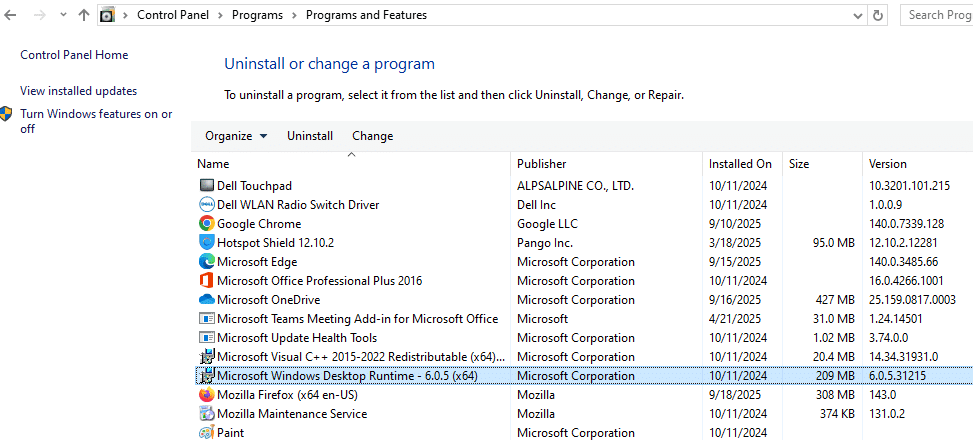This screenshot has height=440, width=973.
Task: Refresh the Programs and Features view
Action: [x=877, y=16]
